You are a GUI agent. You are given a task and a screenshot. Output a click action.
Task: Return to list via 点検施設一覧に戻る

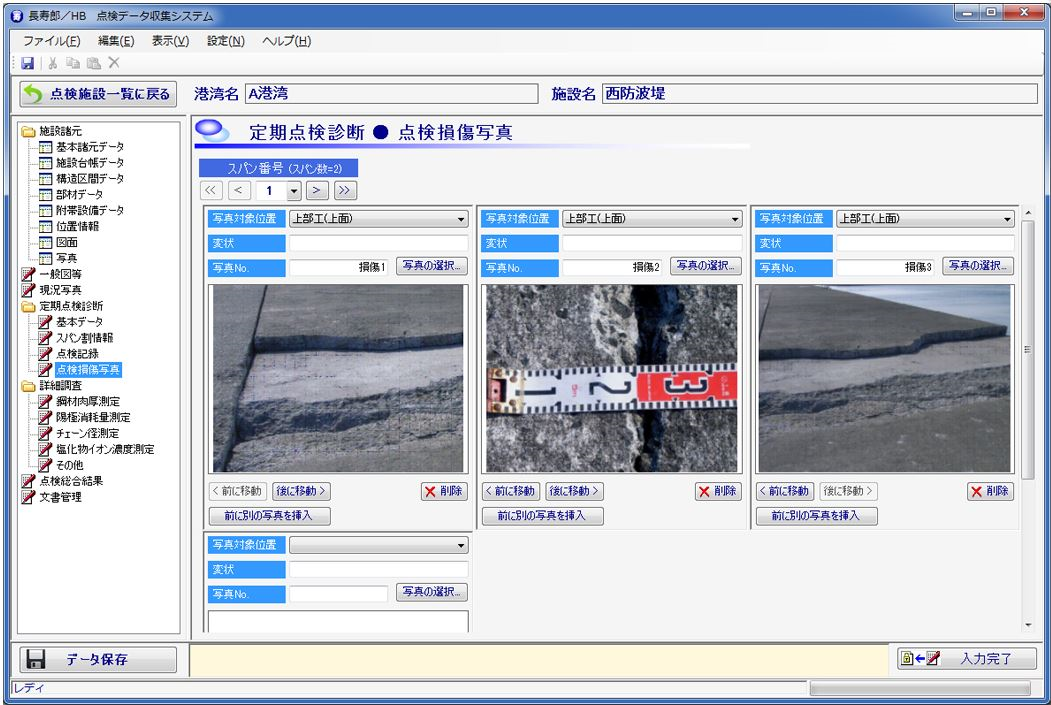(x=98, y=94)
